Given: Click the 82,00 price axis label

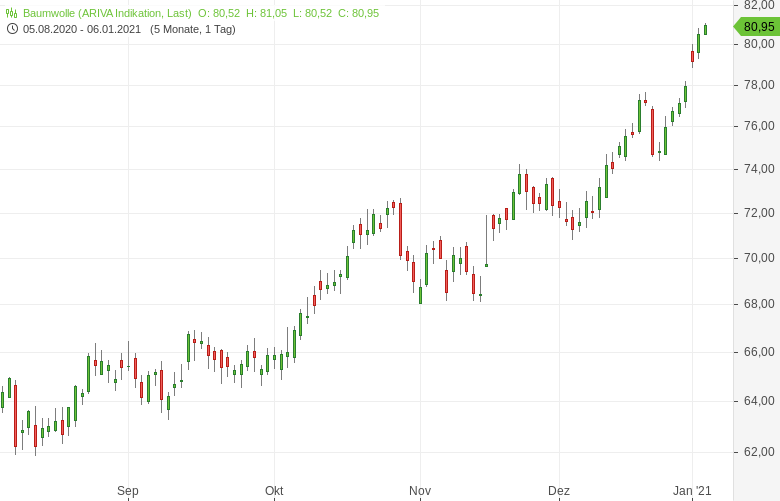Looking at the screenshot, I should [x=759, y=5].
